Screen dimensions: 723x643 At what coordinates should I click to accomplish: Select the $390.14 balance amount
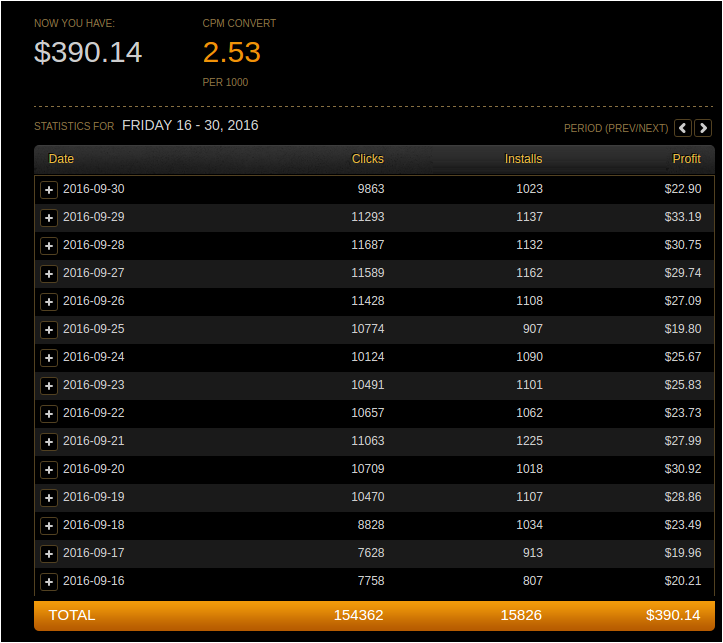pos(88,52)
